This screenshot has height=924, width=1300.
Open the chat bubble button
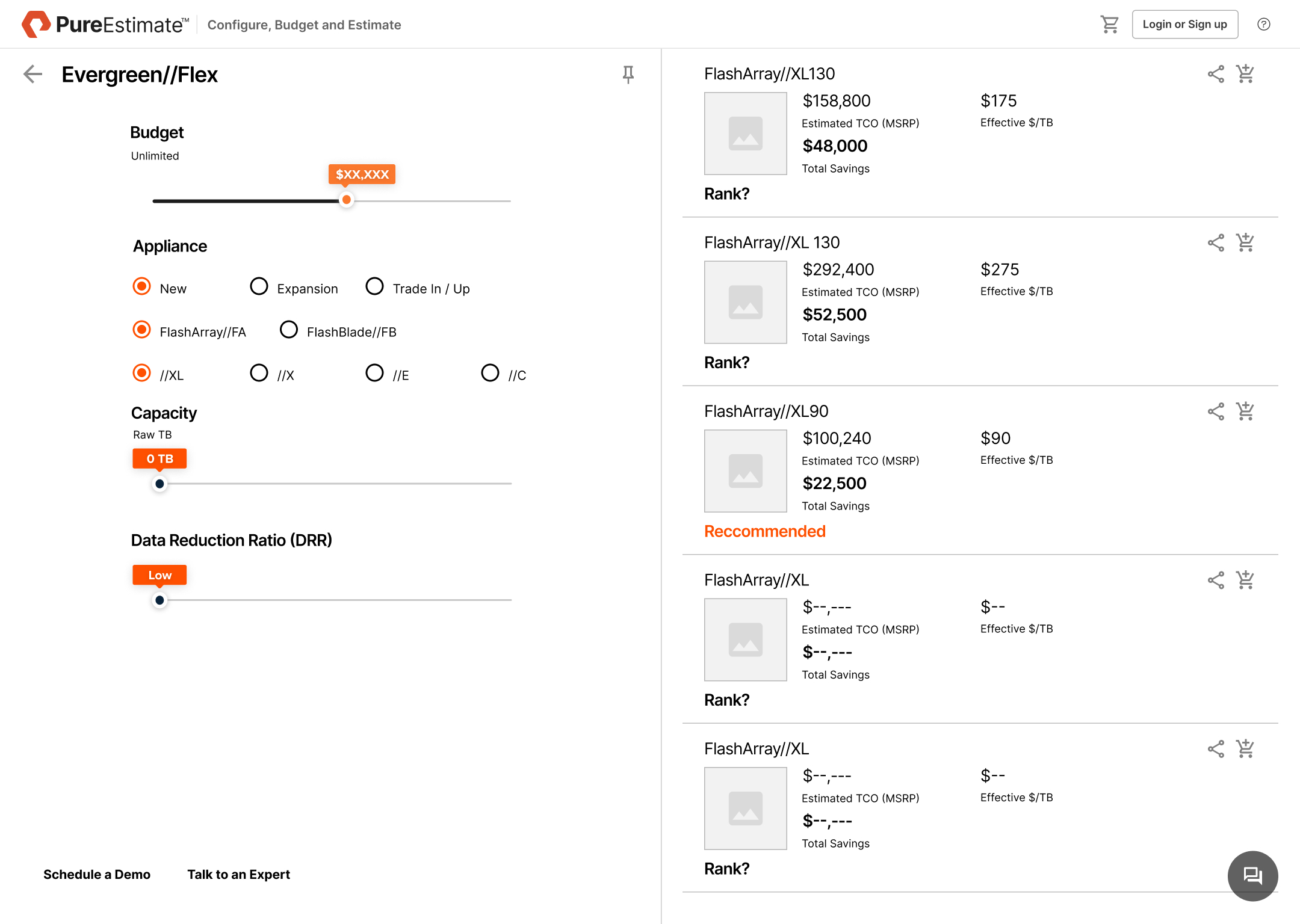(1252, 875)
